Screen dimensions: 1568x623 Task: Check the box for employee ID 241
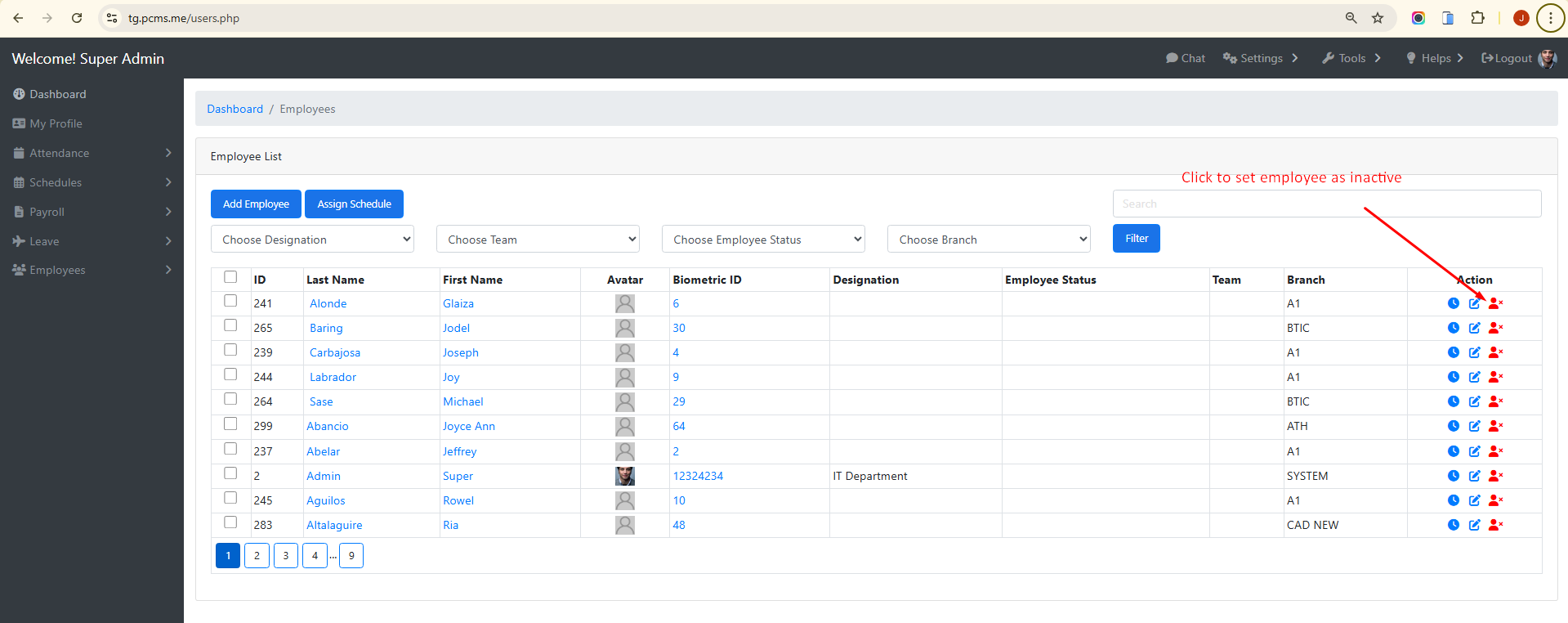230,301
